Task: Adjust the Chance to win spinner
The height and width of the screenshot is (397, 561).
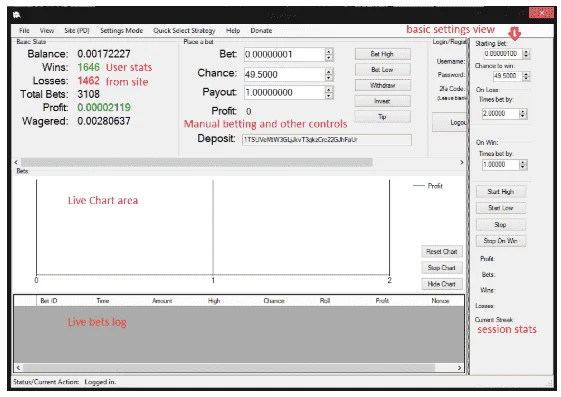Action: pos(526,76)
